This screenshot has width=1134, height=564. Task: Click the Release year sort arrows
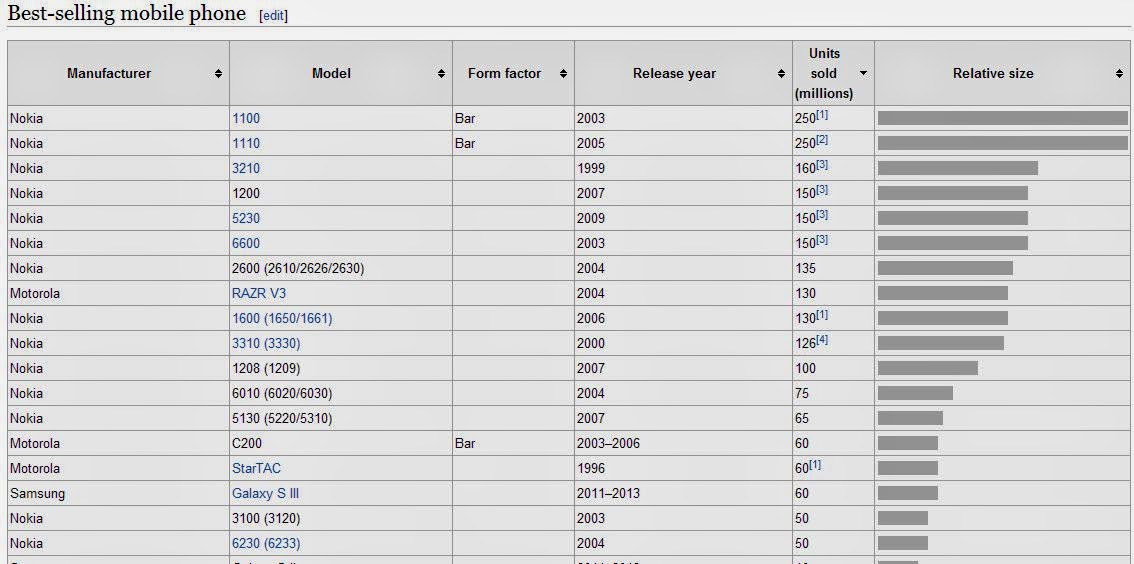(781, 74)
